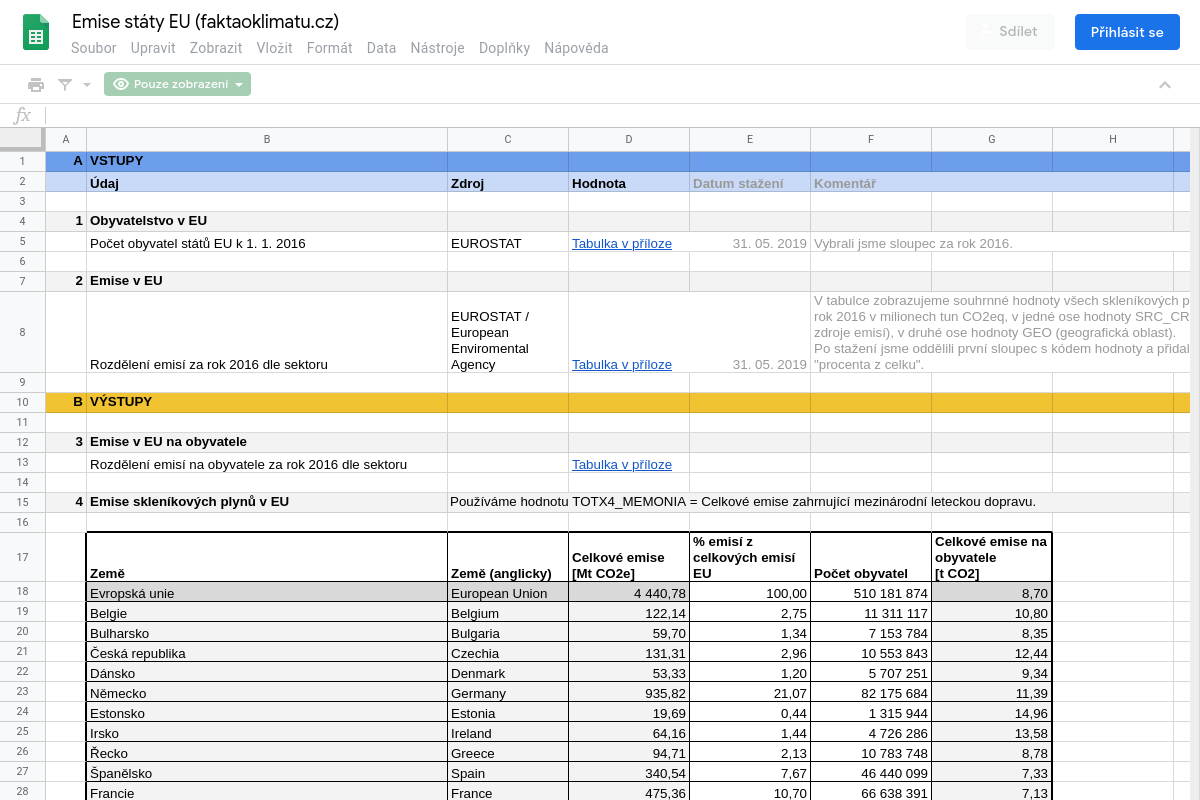Open the Formát menu
The width and height of the screenshot is (1200, 800).
point(329,47)
